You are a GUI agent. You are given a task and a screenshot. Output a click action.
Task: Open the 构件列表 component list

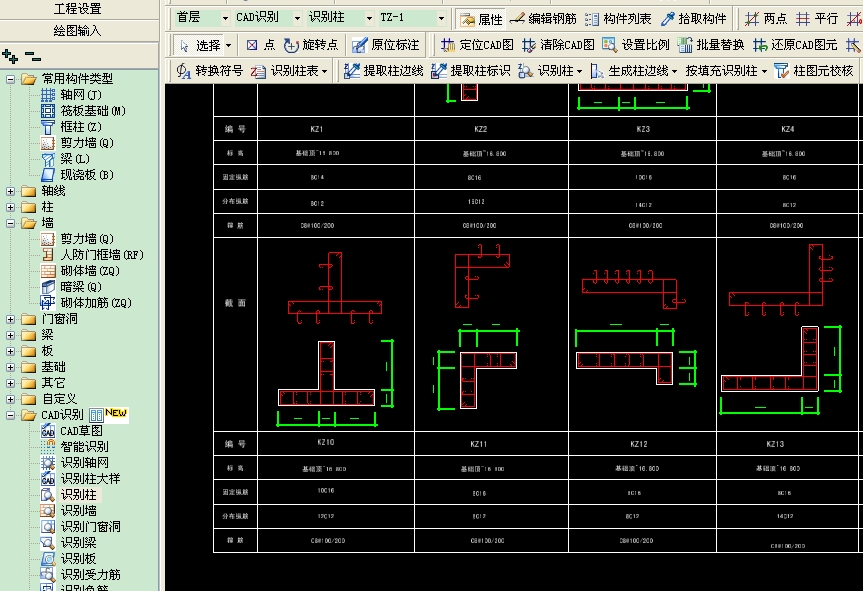tap(618, 19)
